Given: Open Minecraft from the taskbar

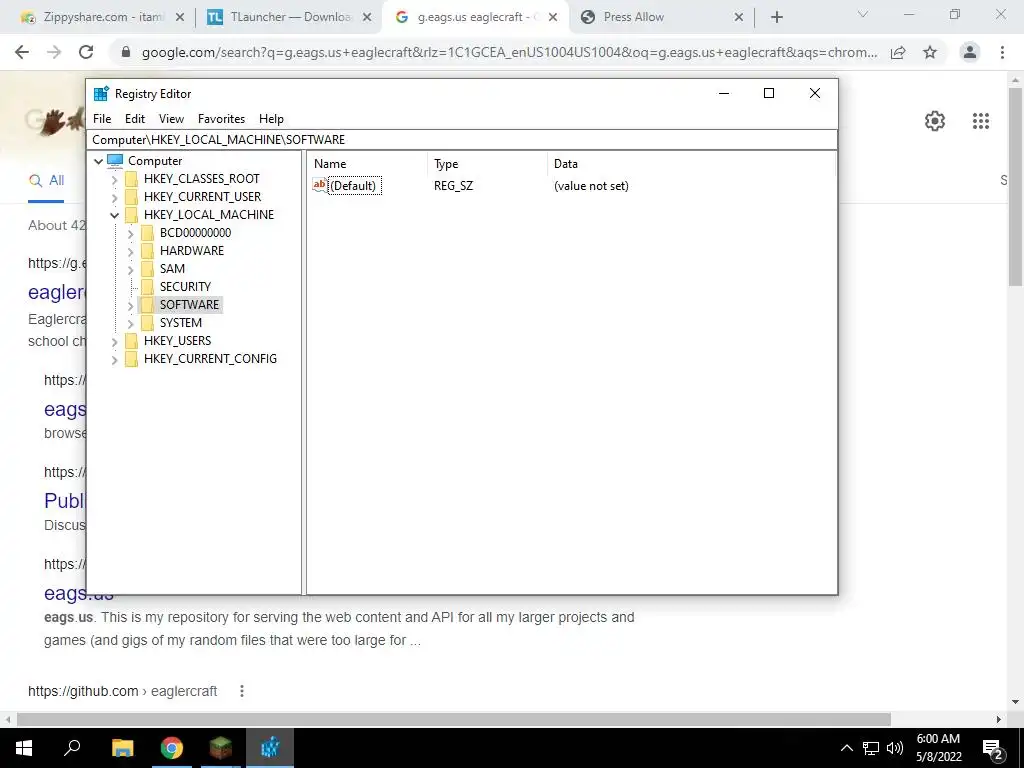Looking at the screenshot, I should point(221,748).
